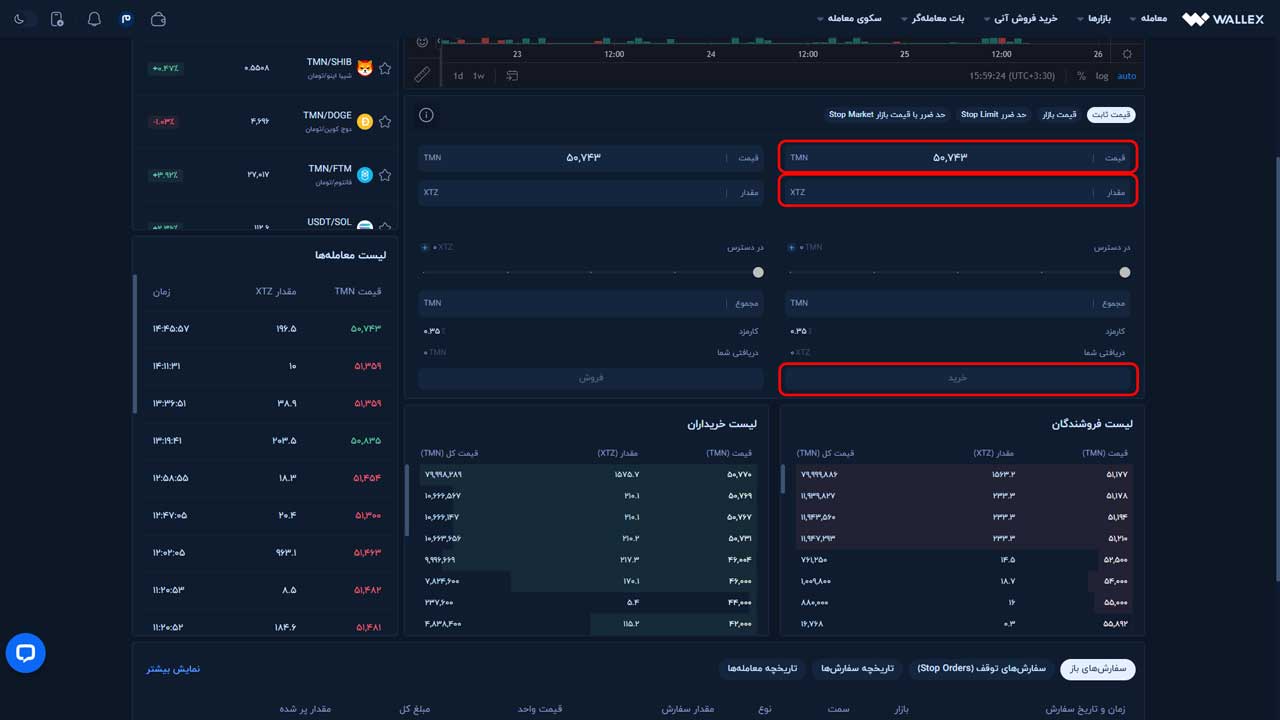
Task: Select the حد ضرر Stop Limit tab
Action: pyautogui.click(x=994, y=115)
